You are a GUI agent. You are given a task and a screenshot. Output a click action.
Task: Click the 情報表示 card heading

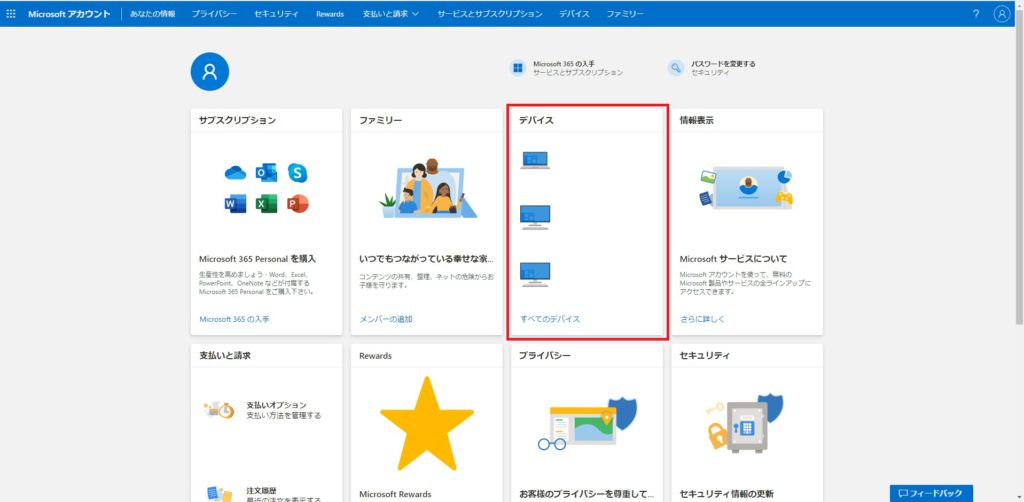(x=697, y=120)
